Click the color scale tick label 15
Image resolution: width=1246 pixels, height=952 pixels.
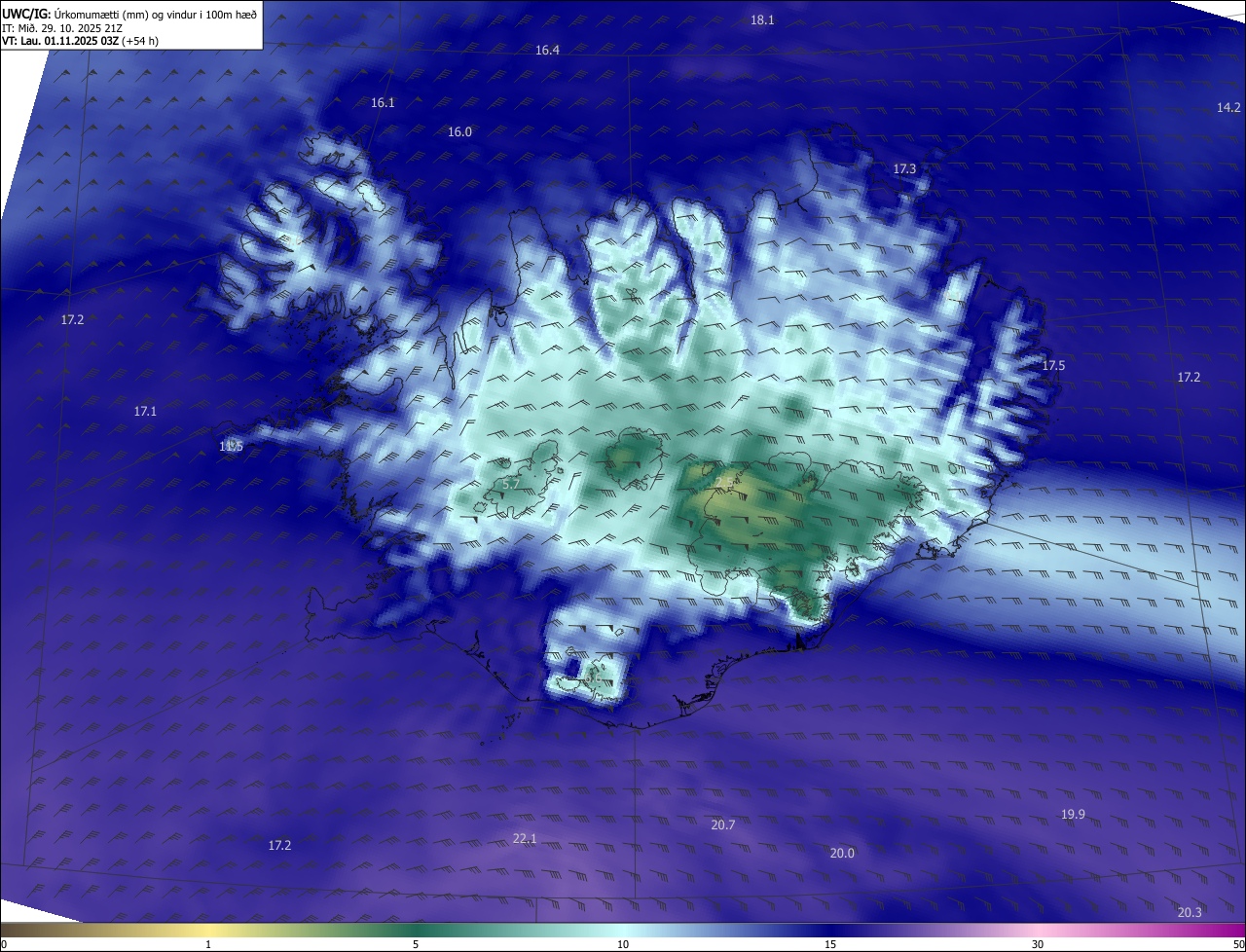pos(830,945)
